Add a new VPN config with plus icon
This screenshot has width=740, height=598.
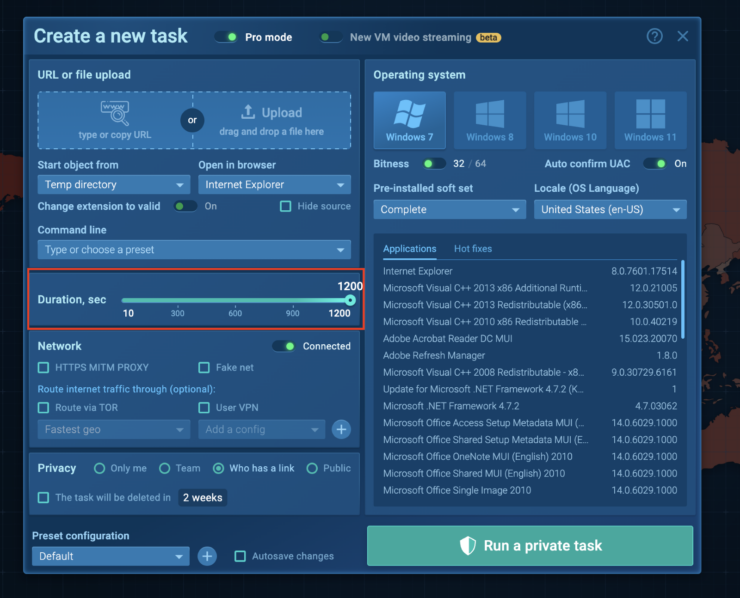pyautogui.click(x=341, y=429)
